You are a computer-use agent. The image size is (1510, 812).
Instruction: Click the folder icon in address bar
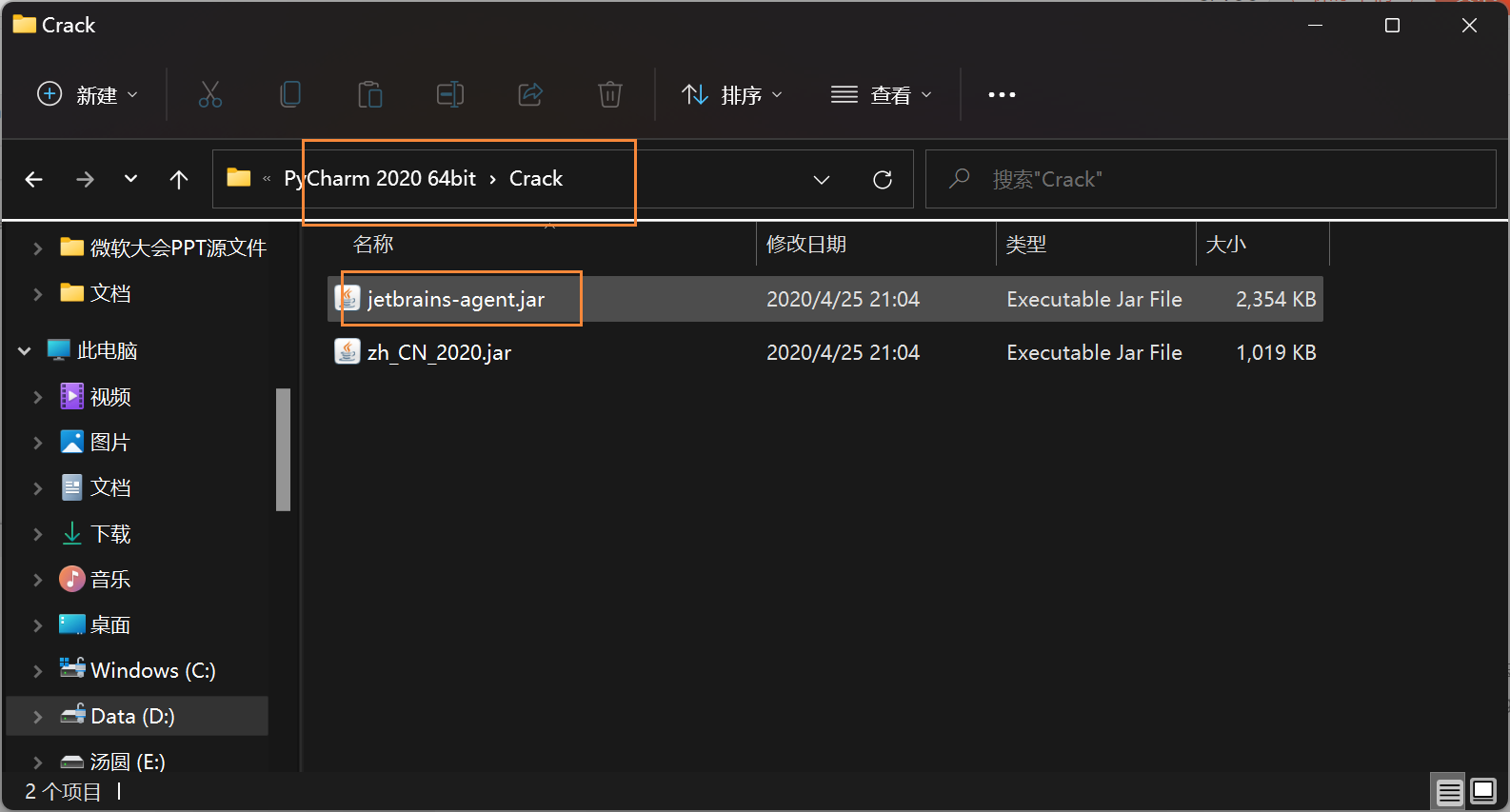(239, 178)
